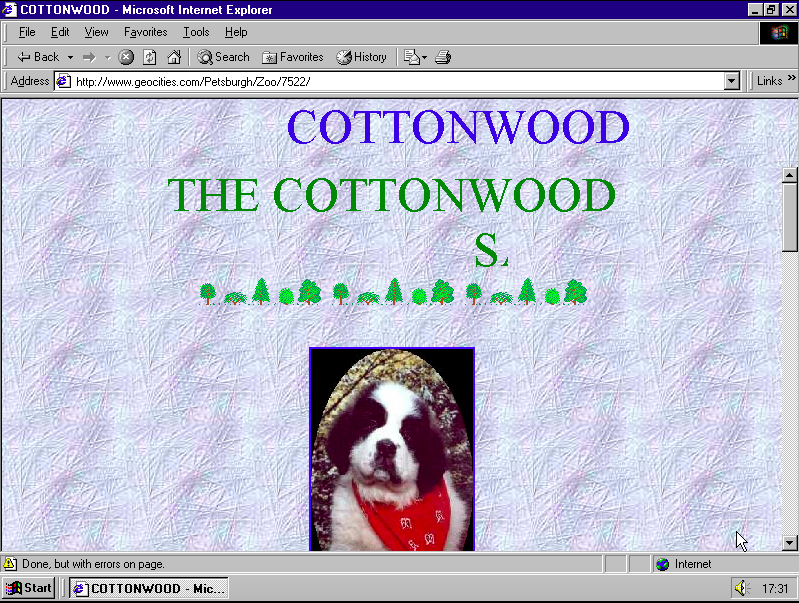Open the Tools menu

pyautogui.click(x=196, y=32)
